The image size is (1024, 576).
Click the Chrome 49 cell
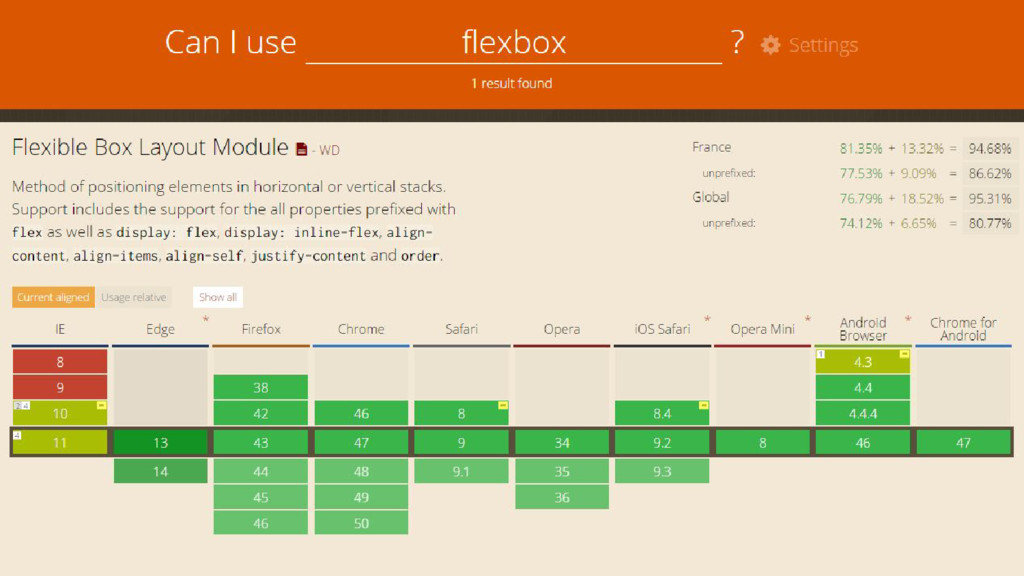[x=361, y=497]
